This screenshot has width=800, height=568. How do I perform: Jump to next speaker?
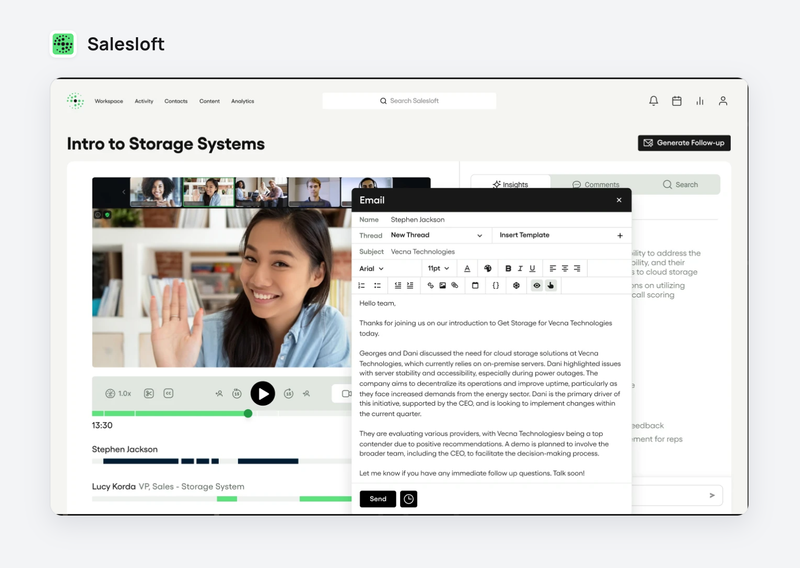(x=306, y=393)
